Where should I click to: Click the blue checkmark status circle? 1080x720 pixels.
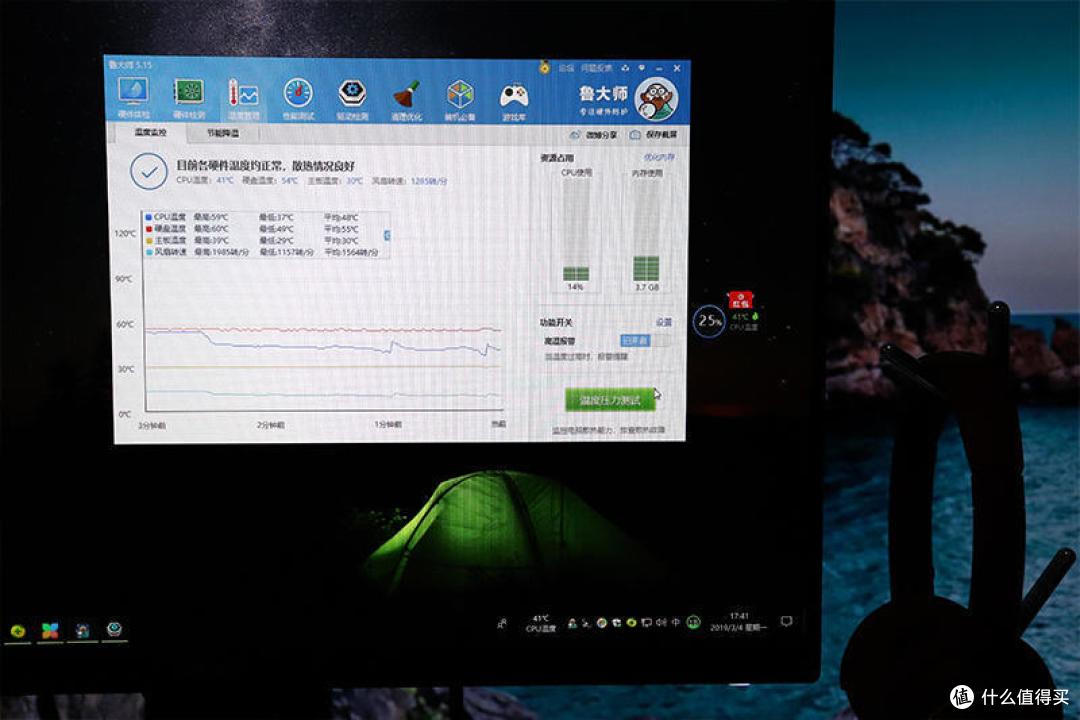point(148,172)
